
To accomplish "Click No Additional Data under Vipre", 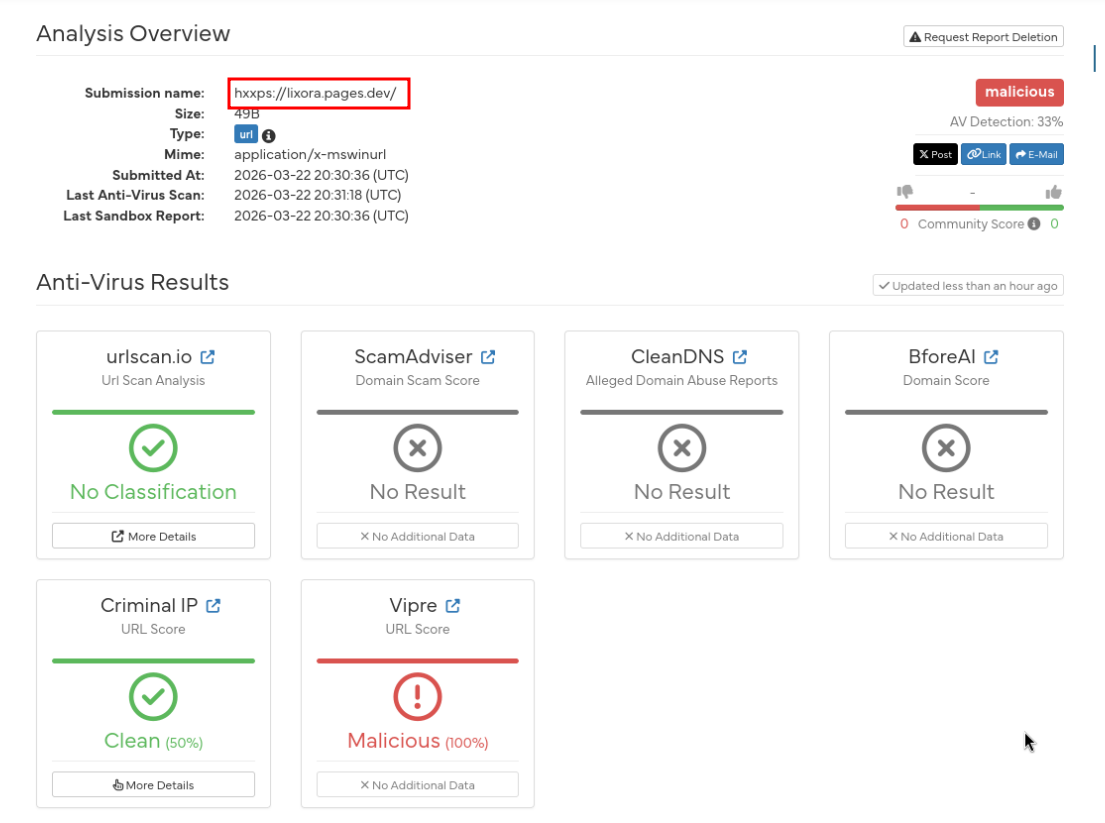I will click(417, 784).
